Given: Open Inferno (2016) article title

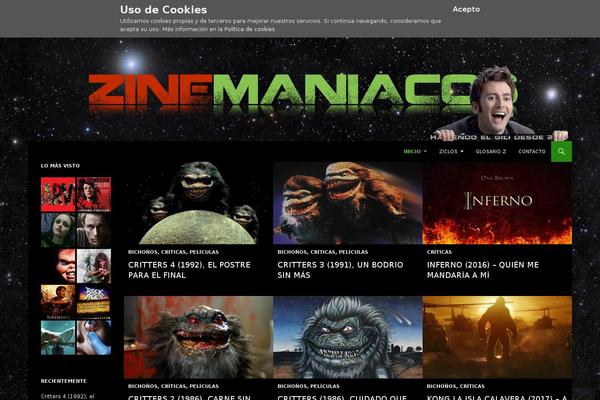Looking at the screenshot, I should tap(483, 270).
